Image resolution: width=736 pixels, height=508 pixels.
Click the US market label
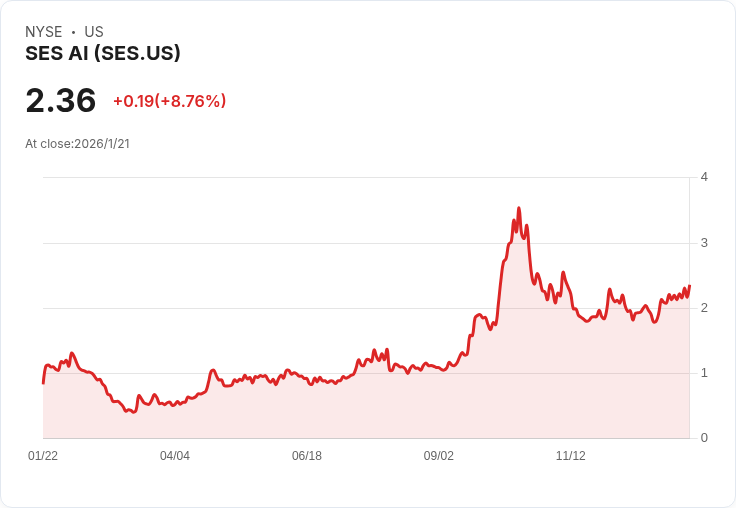[x=94, y=32]
